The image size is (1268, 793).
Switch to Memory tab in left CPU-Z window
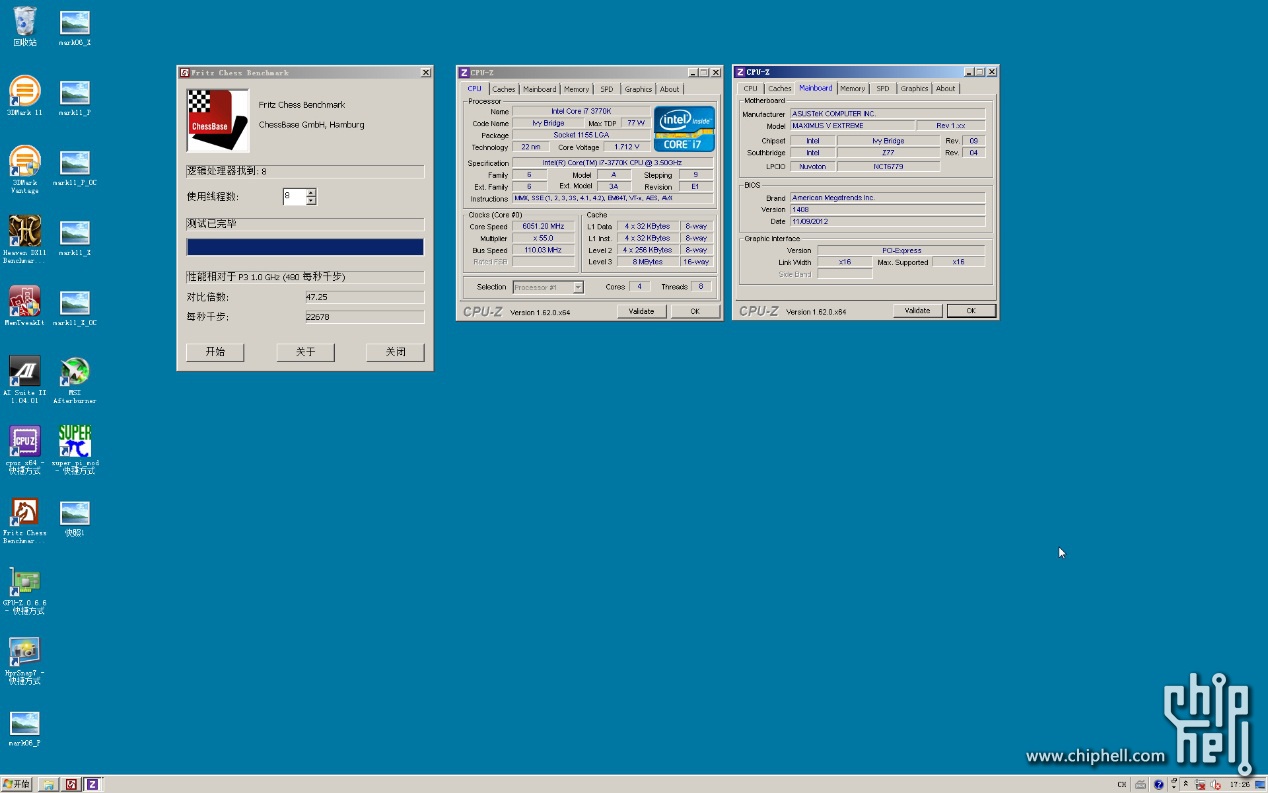coord(576,89)
